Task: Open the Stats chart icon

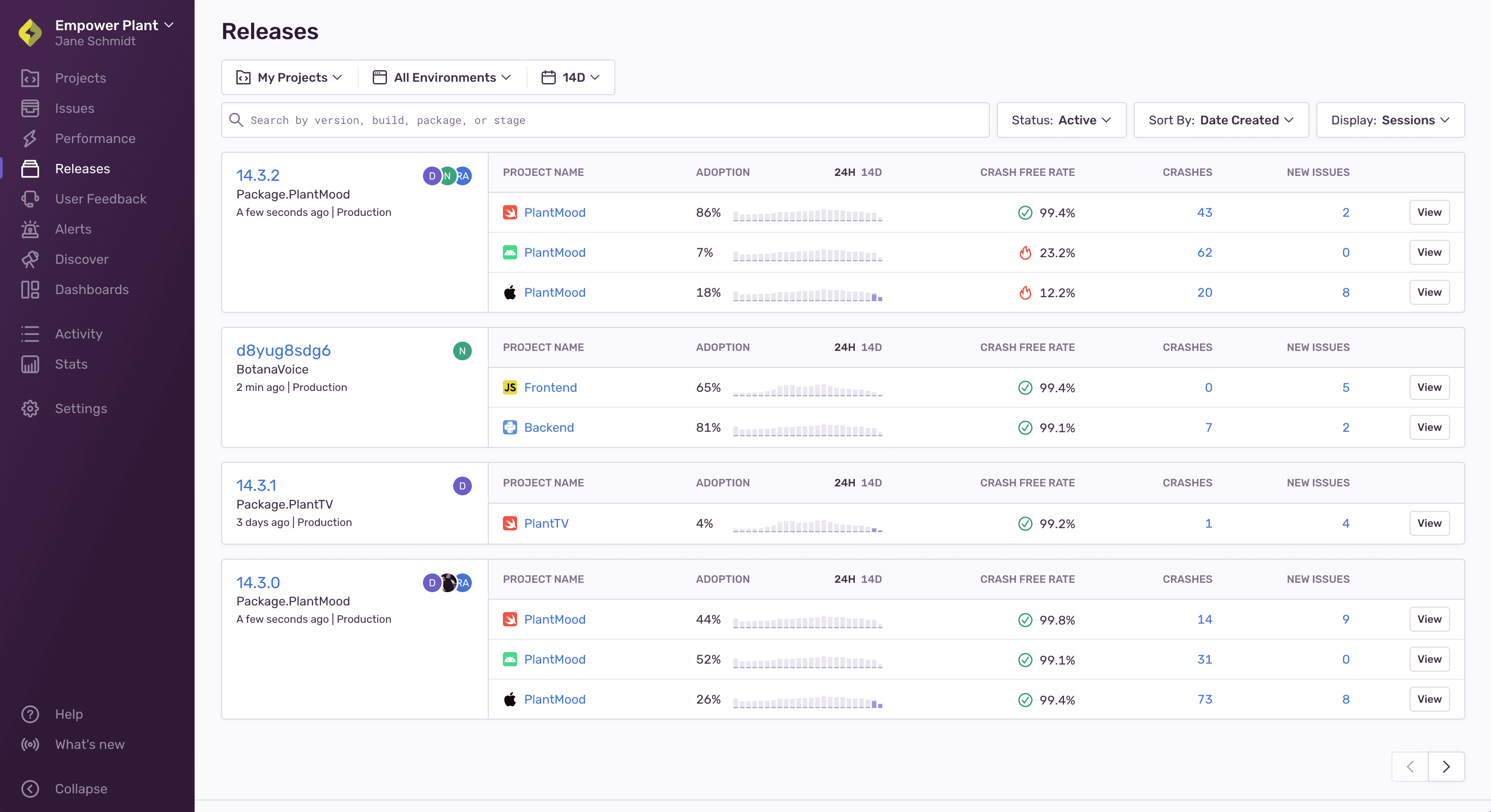Action: point(30,364)
